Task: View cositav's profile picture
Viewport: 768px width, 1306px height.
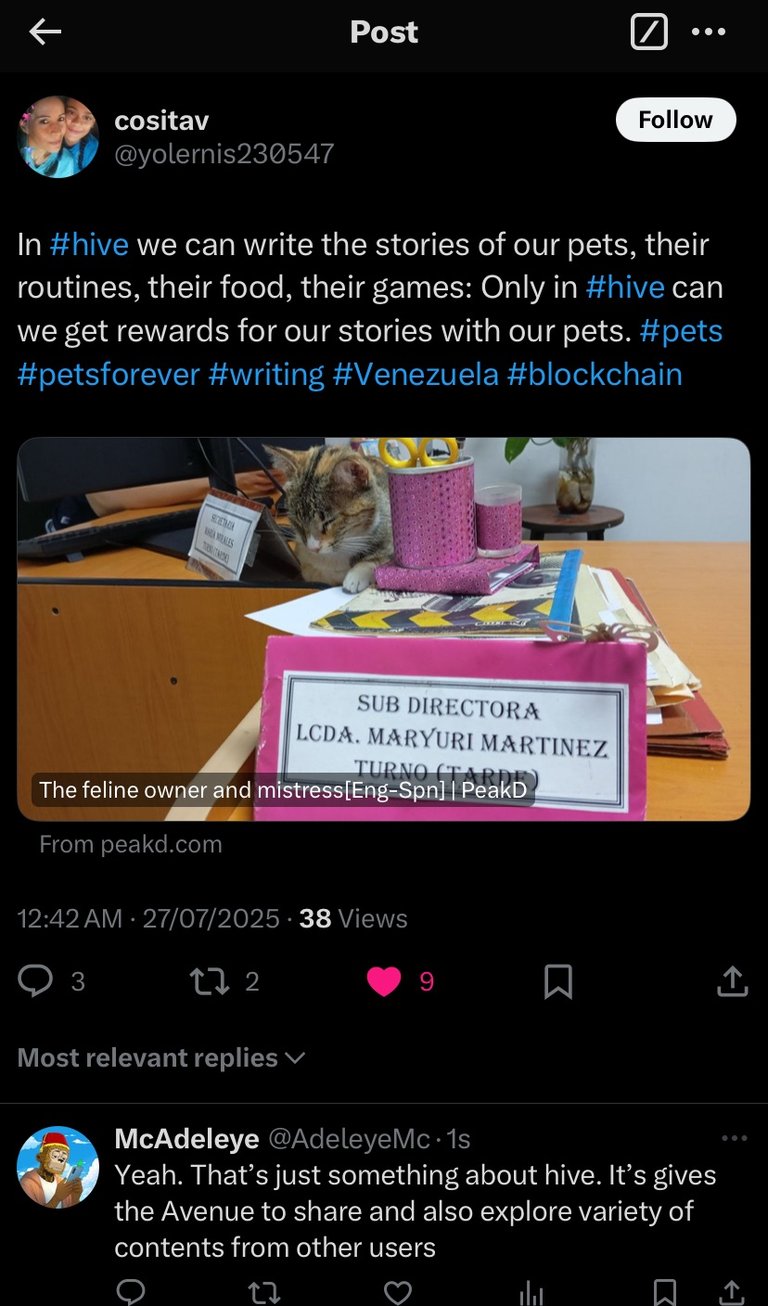Action: pyautogui.click(x=58, y=137)
